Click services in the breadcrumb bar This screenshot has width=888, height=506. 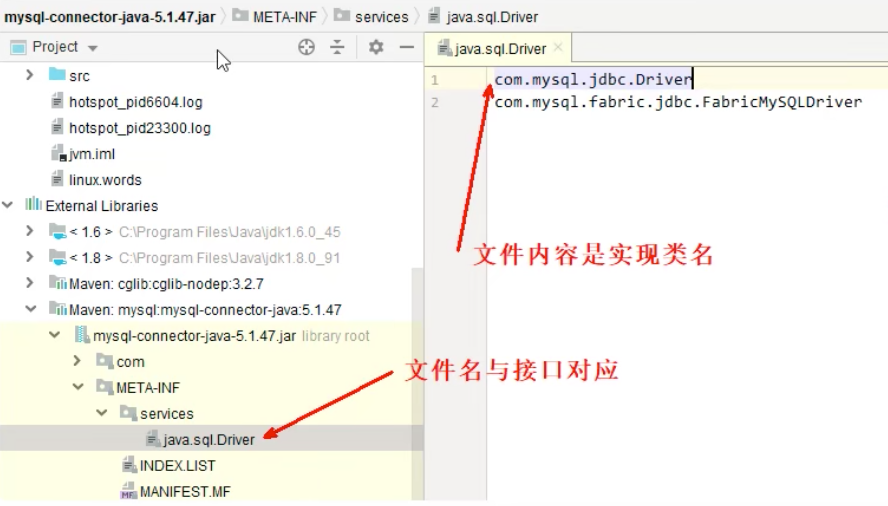(381, 17)
